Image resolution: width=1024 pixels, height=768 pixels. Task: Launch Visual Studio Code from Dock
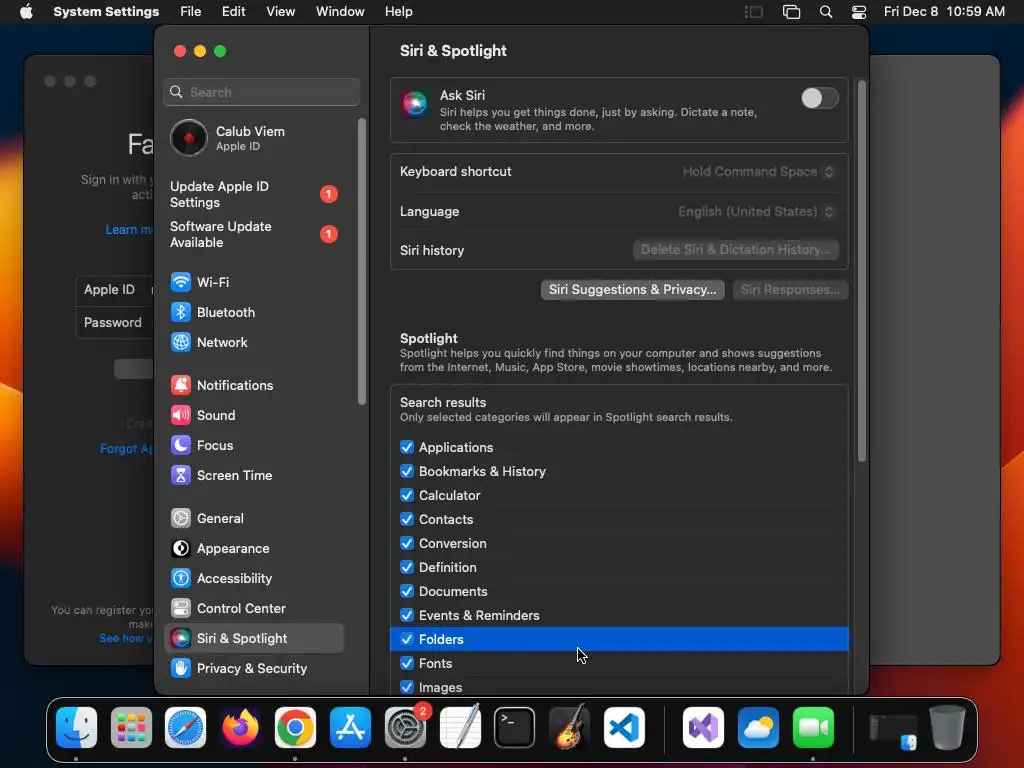624,728
